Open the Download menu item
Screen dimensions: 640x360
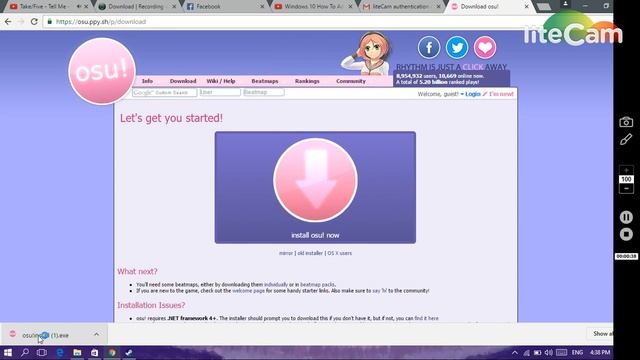[183, 81]
